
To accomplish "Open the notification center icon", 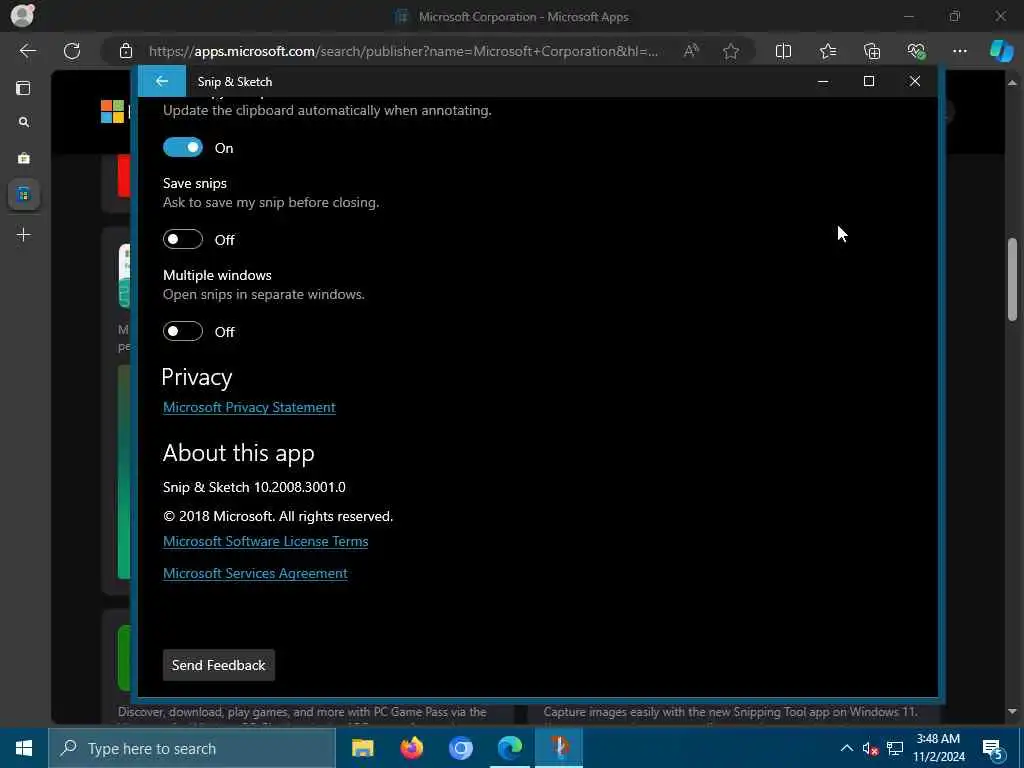I will pyautogui.click(x=993, y=748).
